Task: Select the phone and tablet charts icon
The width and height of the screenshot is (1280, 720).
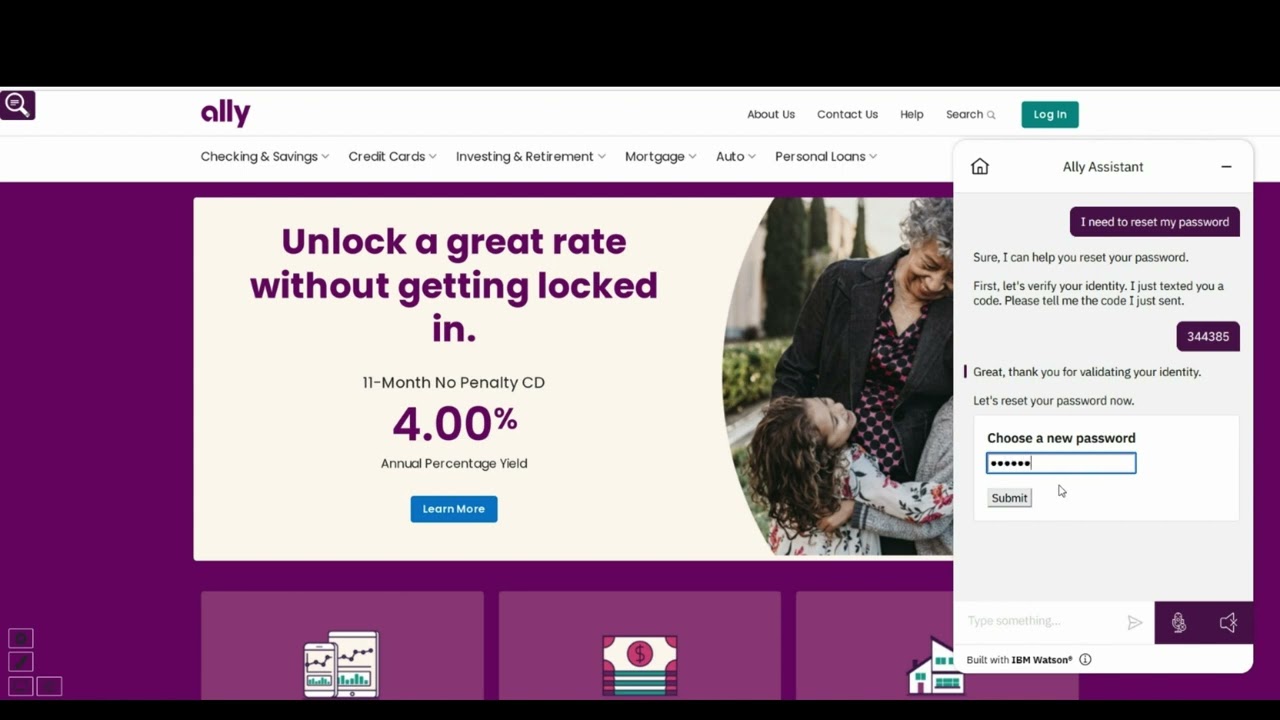Action: pyautogui.click(x=341, y=664)
